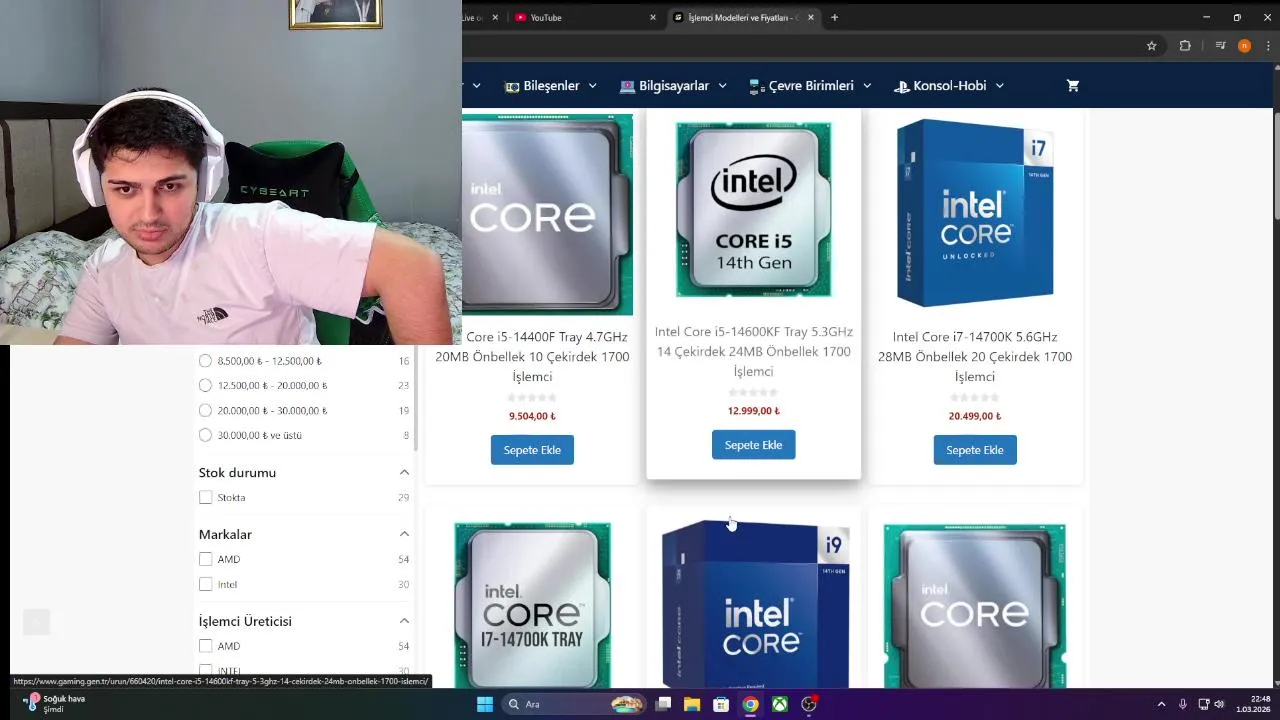The width and height of the screenshot is (1280, 720).
Task: Open the Intel Core i7-14700K 5.6GHz product title
Action: pos(975,356)
